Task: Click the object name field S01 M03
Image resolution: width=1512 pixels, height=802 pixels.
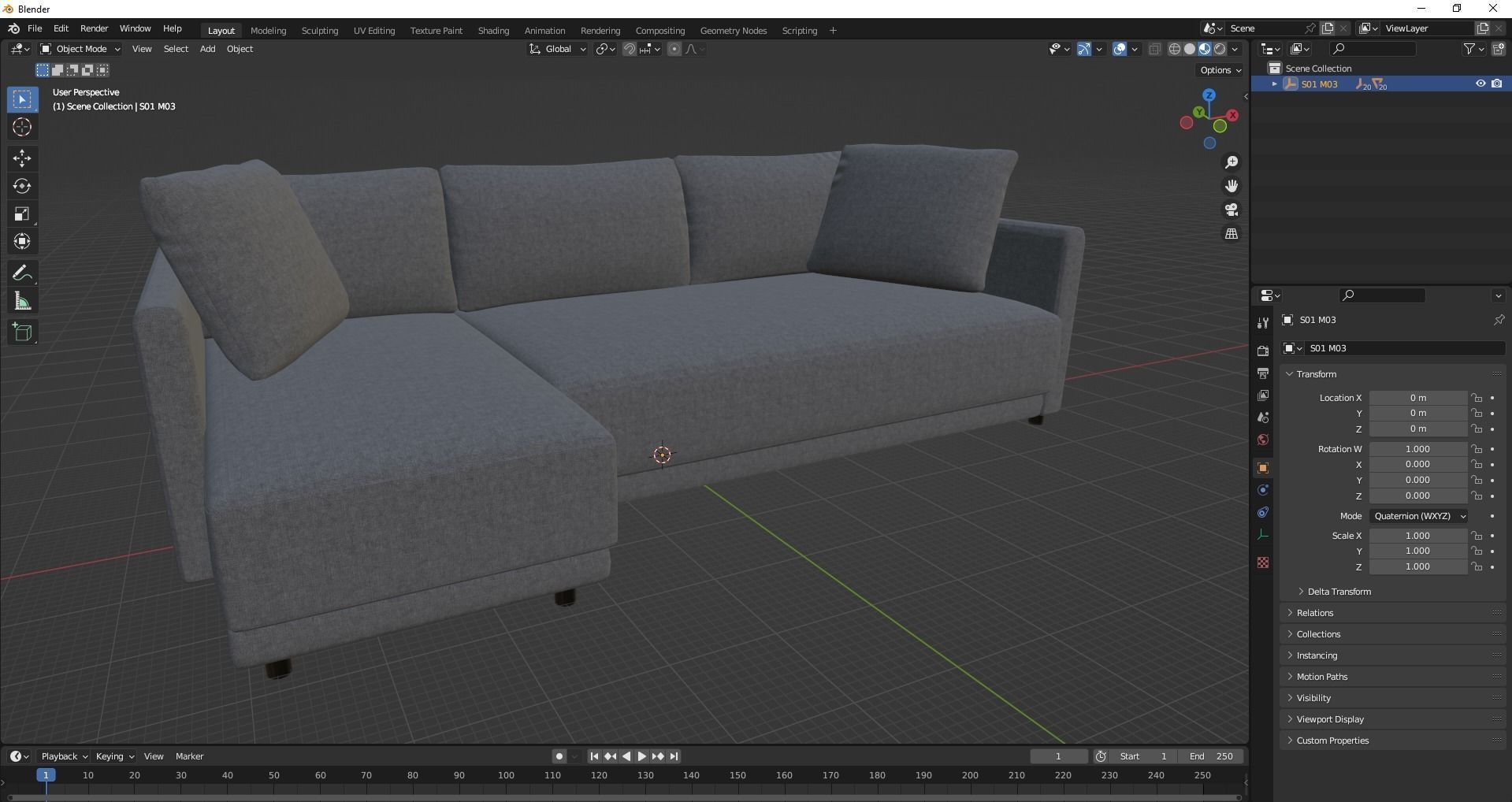Action: tap(1404, 348)
